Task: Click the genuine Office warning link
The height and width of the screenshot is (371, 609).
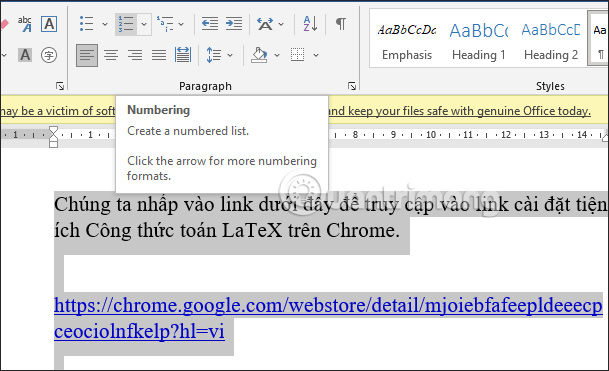Action: point(459,111)
